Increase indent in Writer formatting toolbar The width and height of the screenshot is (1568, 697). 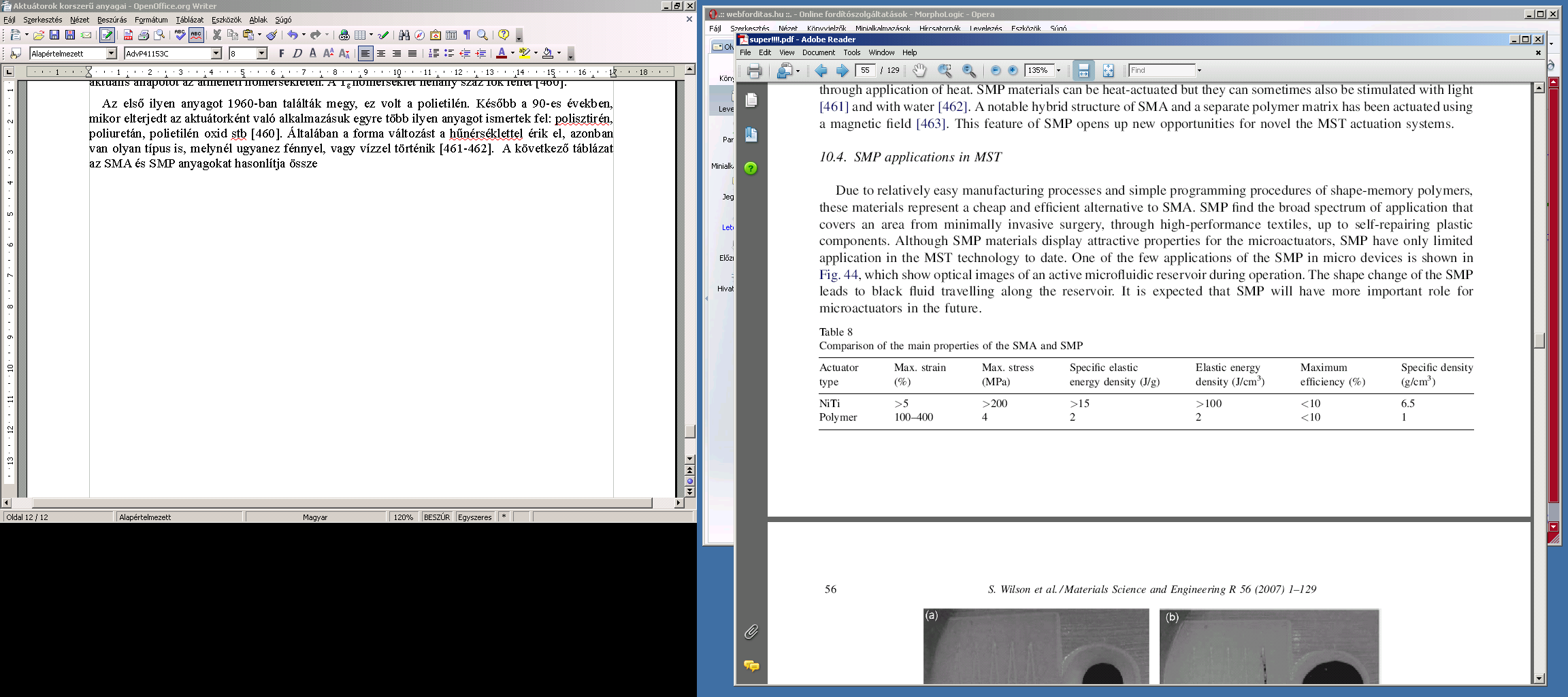click(480, 53)
